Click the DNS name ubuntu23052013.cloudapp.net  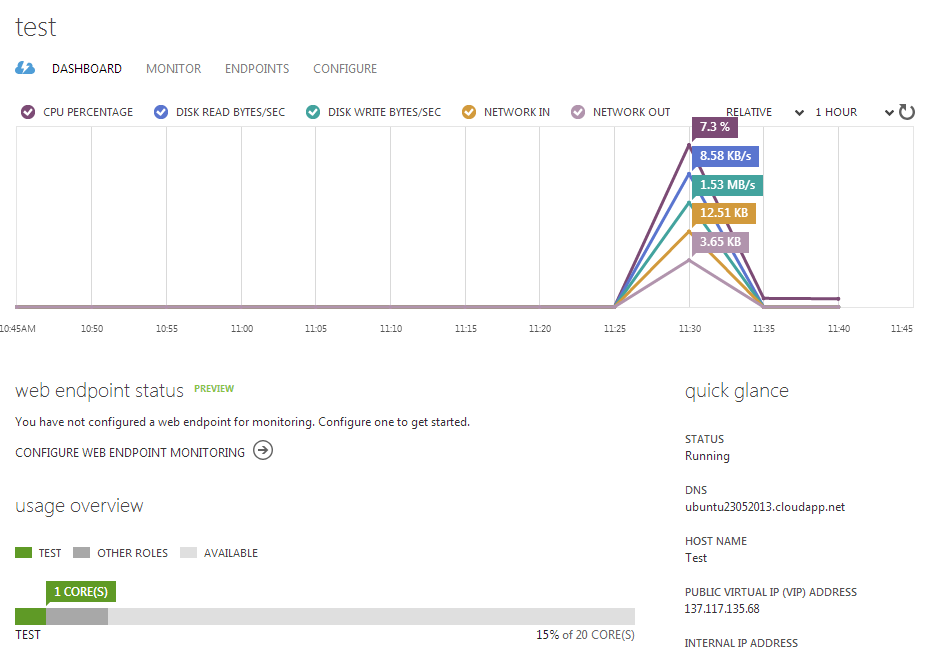[x=764, y=507]
